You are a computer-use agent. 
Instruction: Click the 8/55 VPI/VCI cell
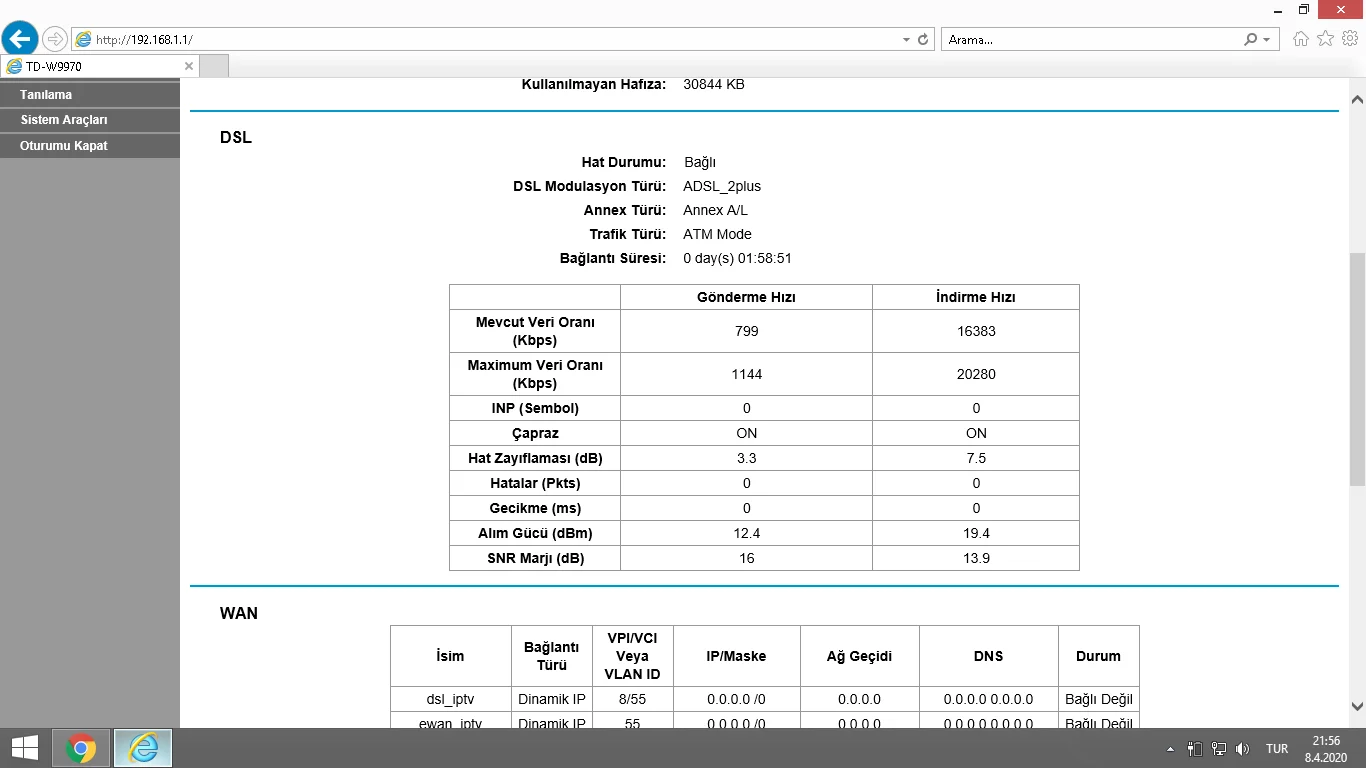tap(632, 699)
